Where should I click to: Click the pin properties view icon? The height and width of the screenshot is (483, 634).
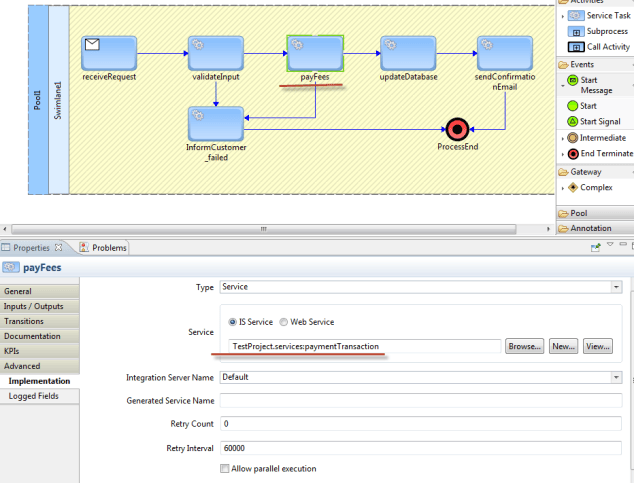click(595, 247)
